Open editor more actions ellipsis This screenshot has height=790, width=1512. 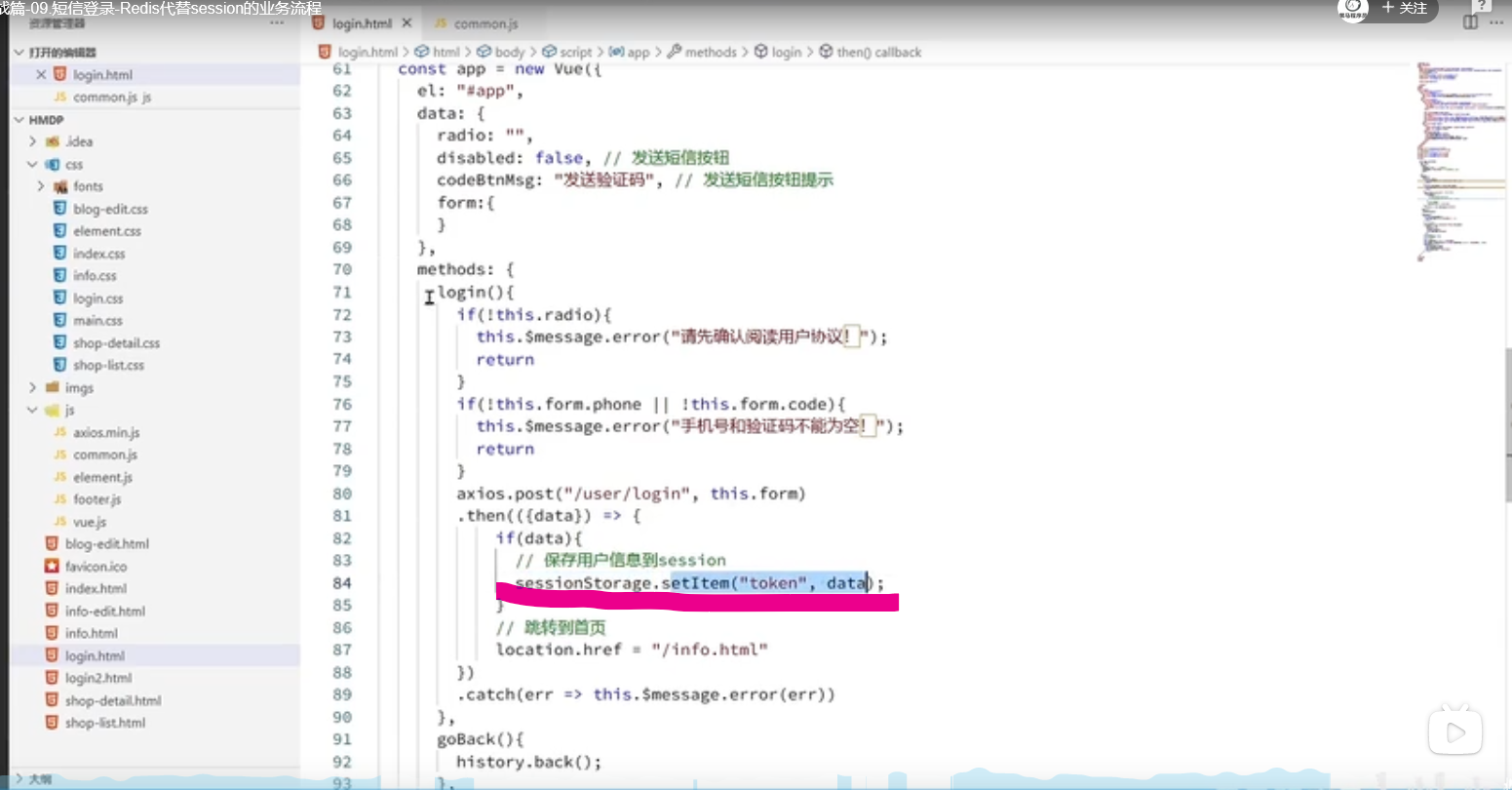1496,22
